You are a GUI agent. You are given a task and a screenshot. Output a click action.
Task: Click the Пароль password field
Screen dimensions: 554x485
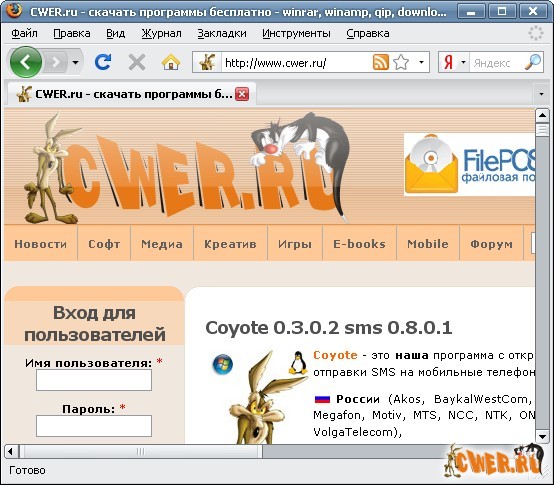[x=94, y=426]
